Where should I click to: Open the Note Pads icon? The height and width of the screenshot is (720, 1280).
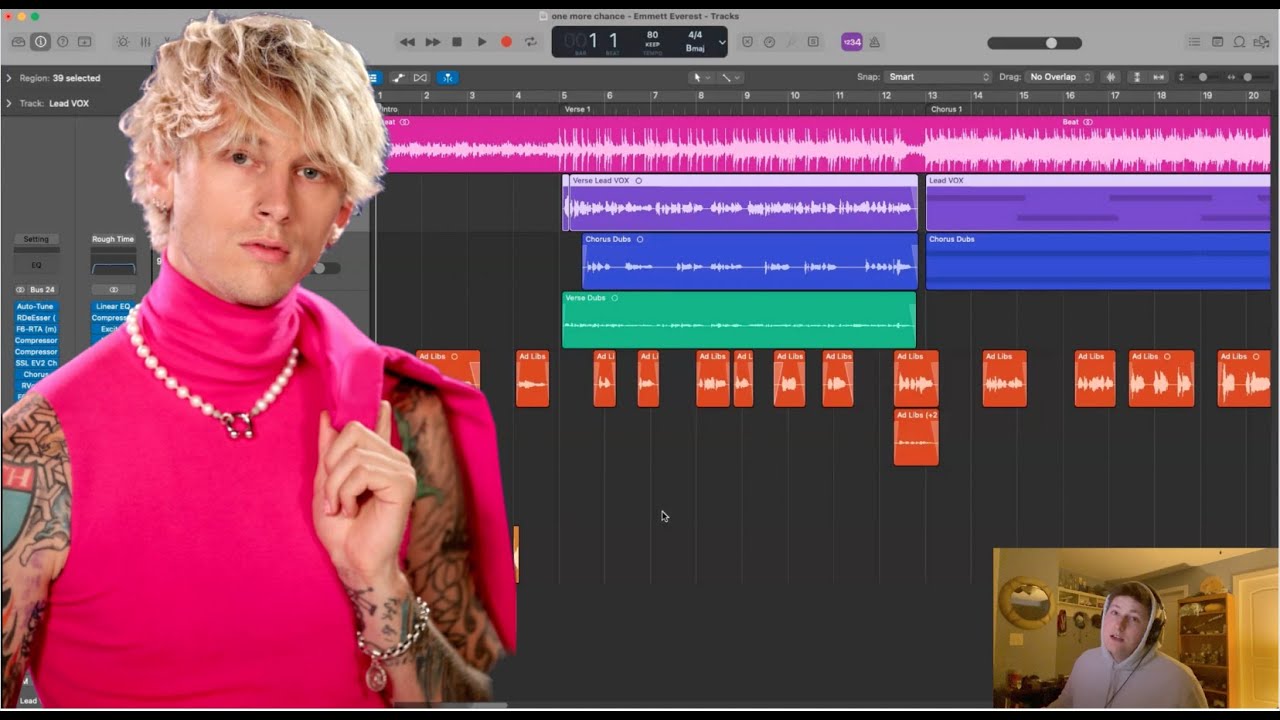pos(1217,42)
